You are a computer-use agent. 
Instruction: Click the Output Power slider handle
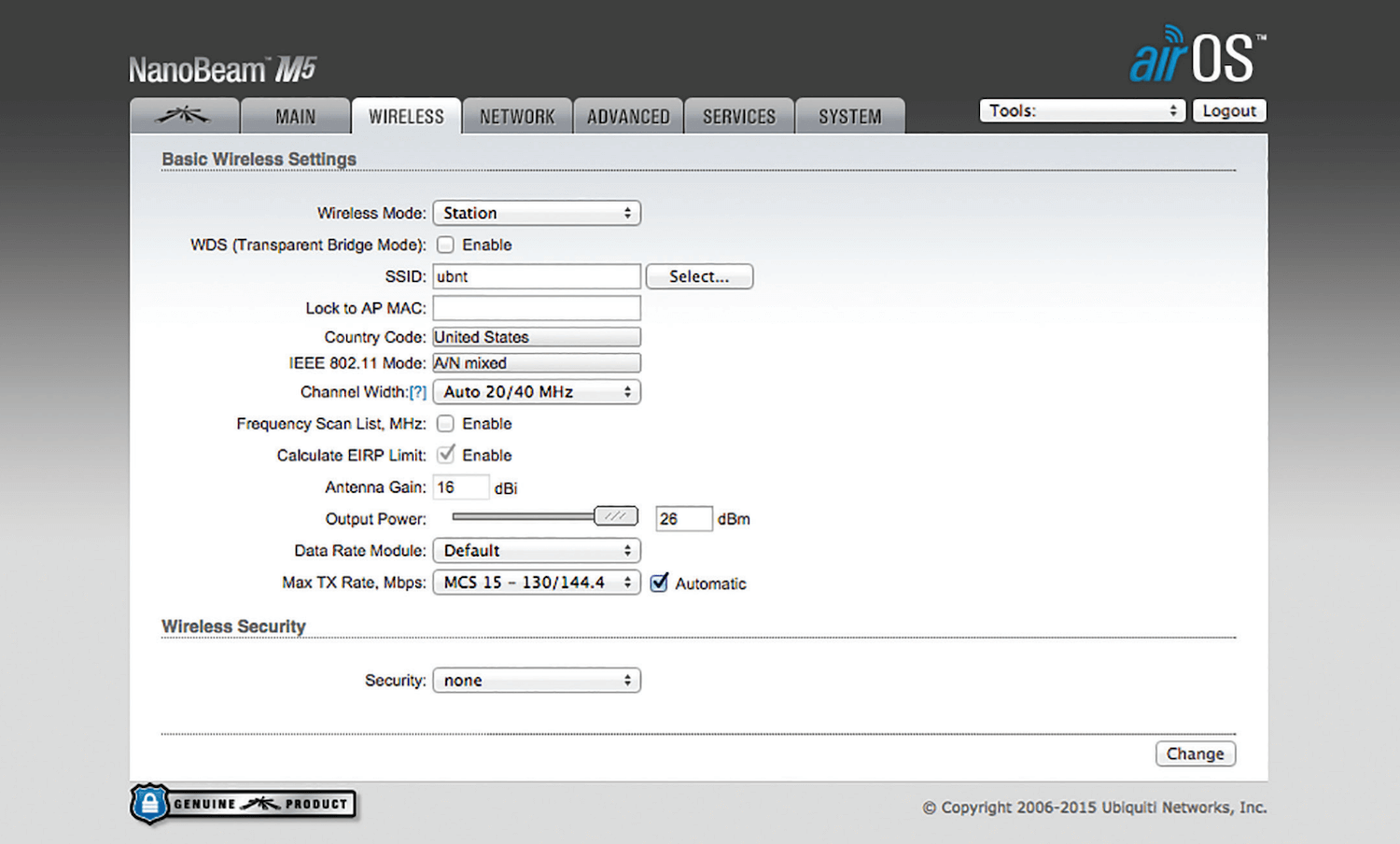point(616,516)
